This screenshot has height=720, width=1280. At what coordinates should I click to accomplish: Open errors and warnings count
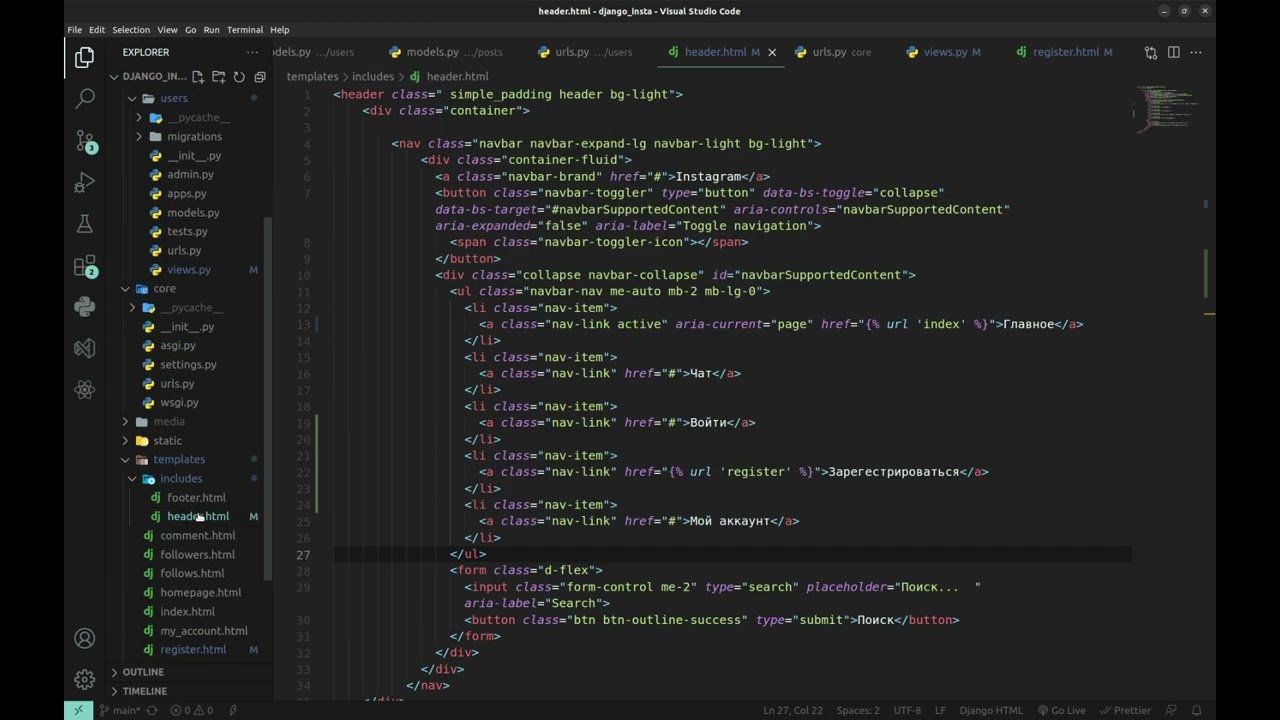(x=191, y=710)
